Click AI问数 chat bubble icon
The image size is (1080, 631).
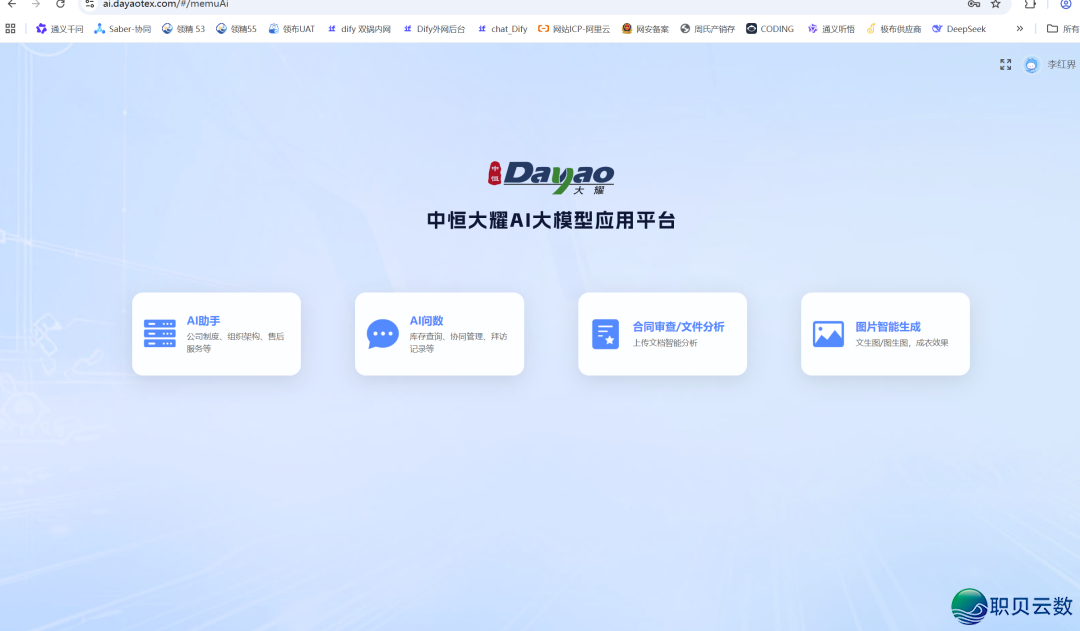383,334
